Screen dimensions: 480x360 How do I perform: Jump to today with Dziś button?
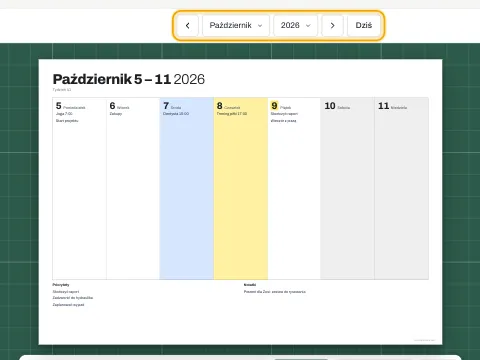(364, 25)
